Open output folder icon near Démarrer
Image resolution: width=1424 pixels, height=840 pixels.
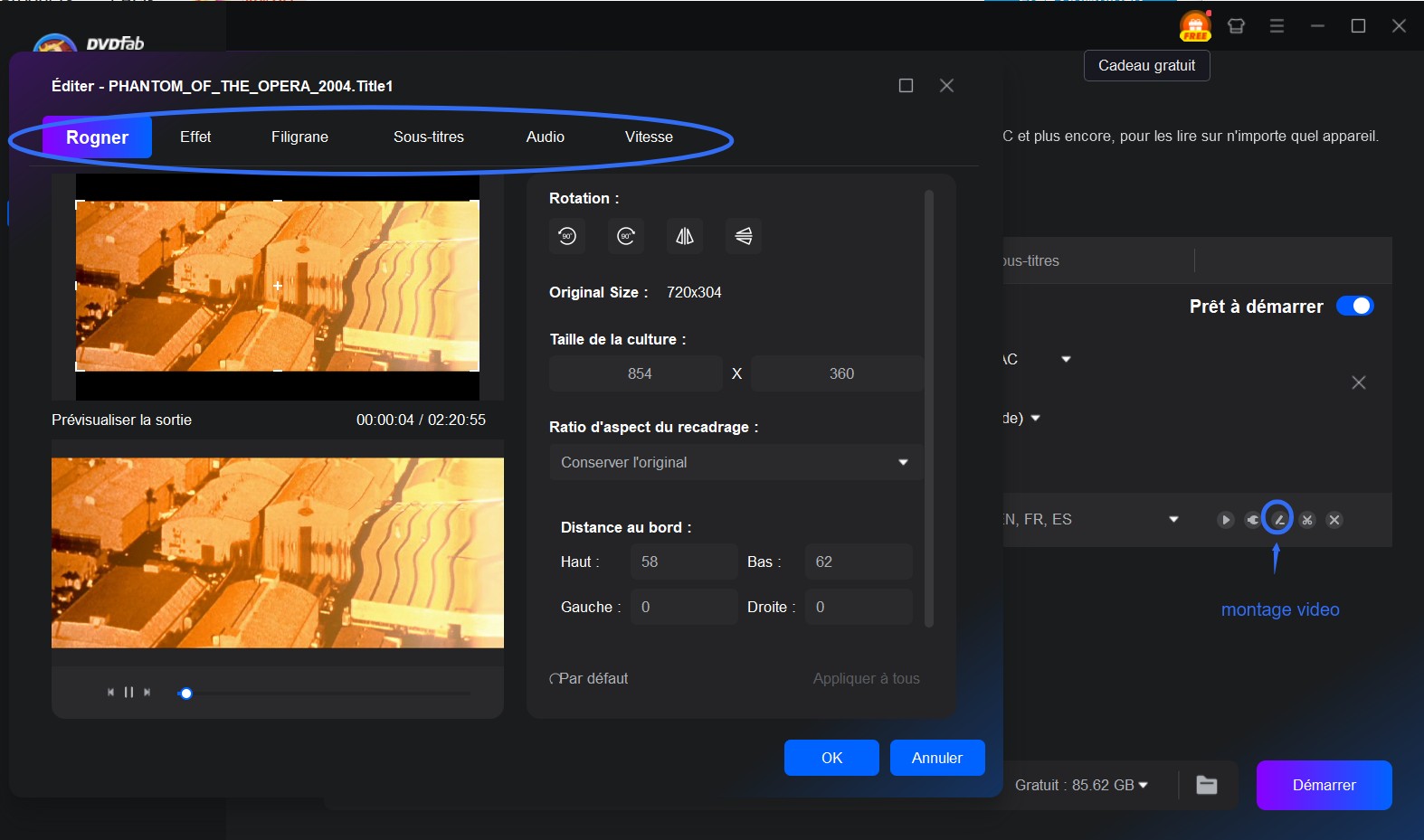pyautogui.click(x=1207, y=785)
